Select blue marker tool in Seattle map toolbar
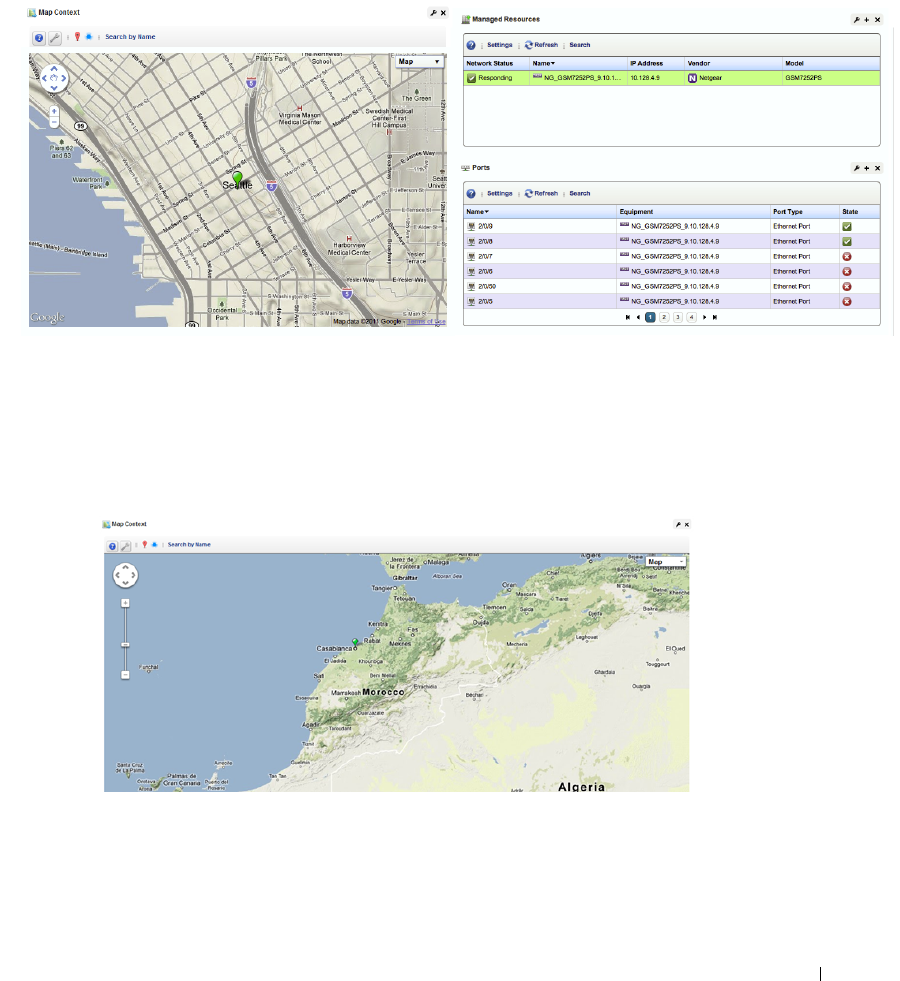Viewport: 900px width, 981px height. pyautogui.click(x=89, y=37)
